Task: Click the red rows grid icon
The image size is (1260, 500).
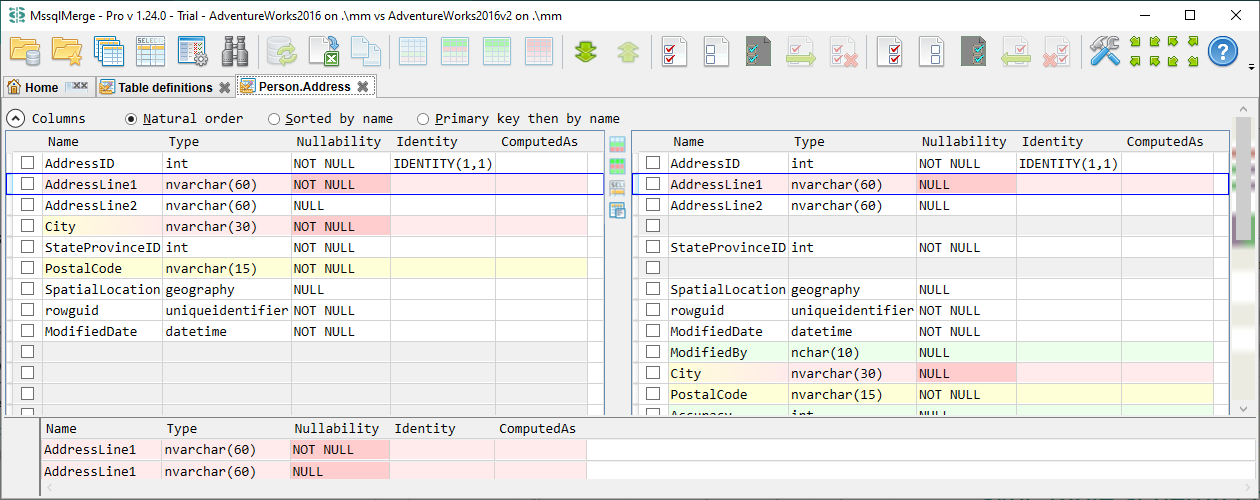Action: click(x=539, y=51)
